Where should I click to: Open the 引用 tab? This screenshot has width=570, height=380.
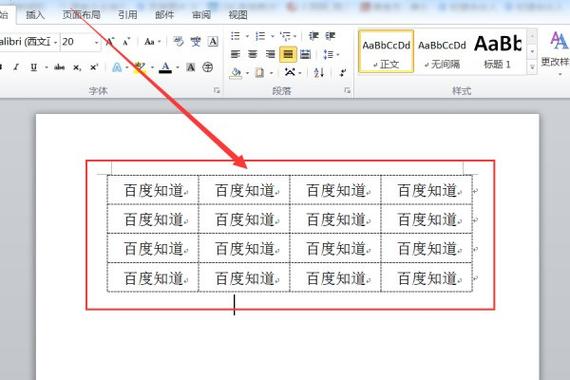(128, 15)
